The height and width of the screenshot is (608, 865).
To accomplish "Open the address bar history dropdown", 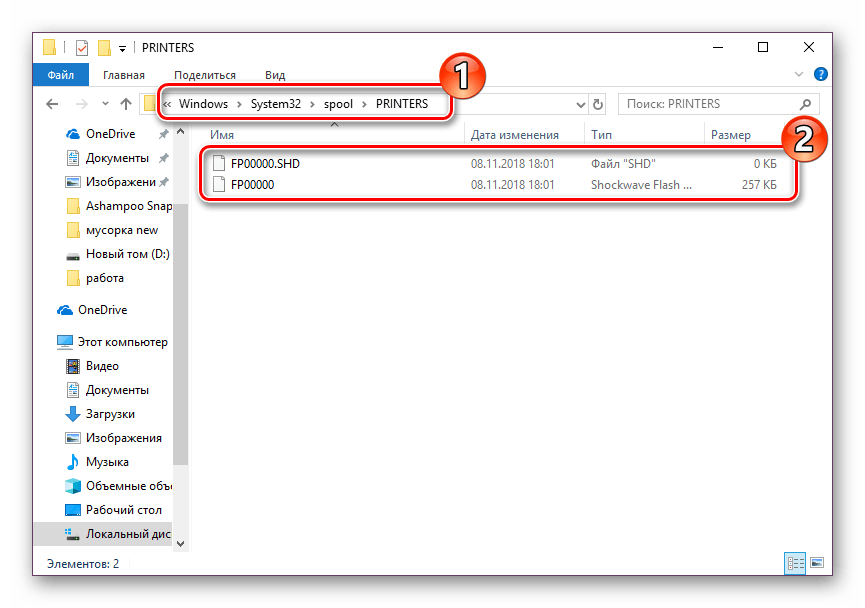I will click(580, 103).
